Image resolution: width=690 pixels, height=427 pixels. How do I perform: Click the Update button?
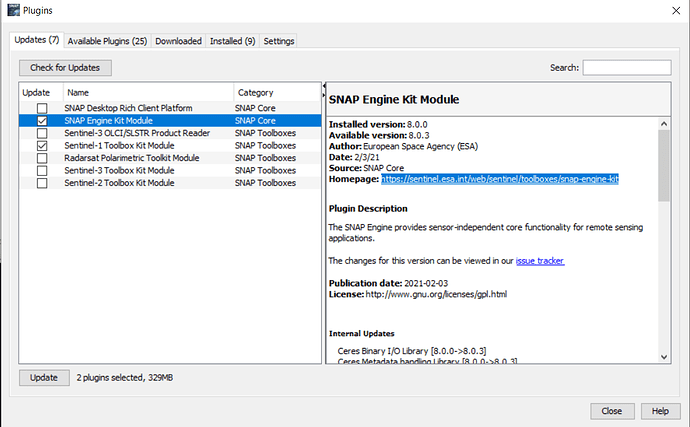click(44, 378)
